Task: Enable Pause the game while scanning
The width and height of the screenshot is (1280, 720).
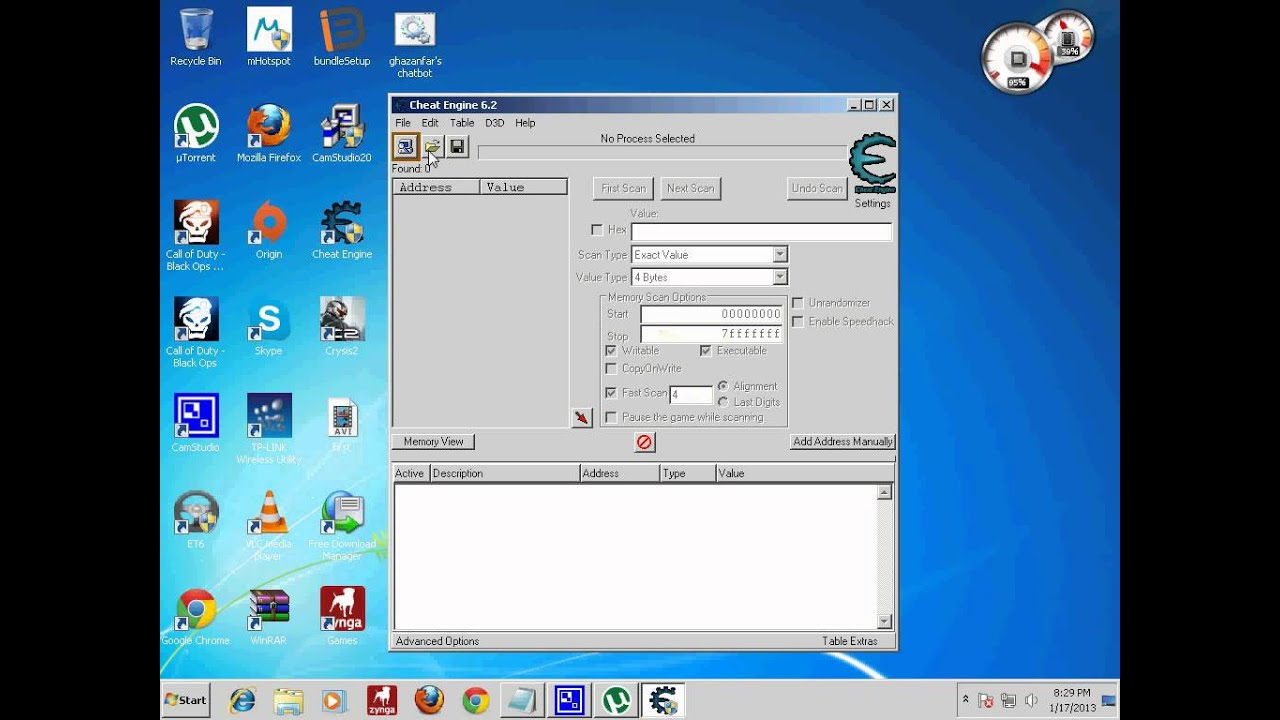Action: coord(611,417)
